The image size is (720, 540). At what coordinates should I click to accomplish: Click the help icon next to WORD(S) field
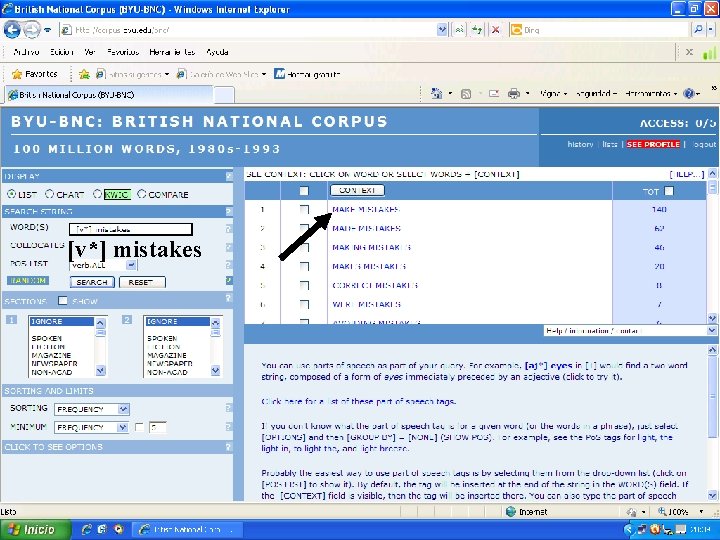(x=229, y=229)
